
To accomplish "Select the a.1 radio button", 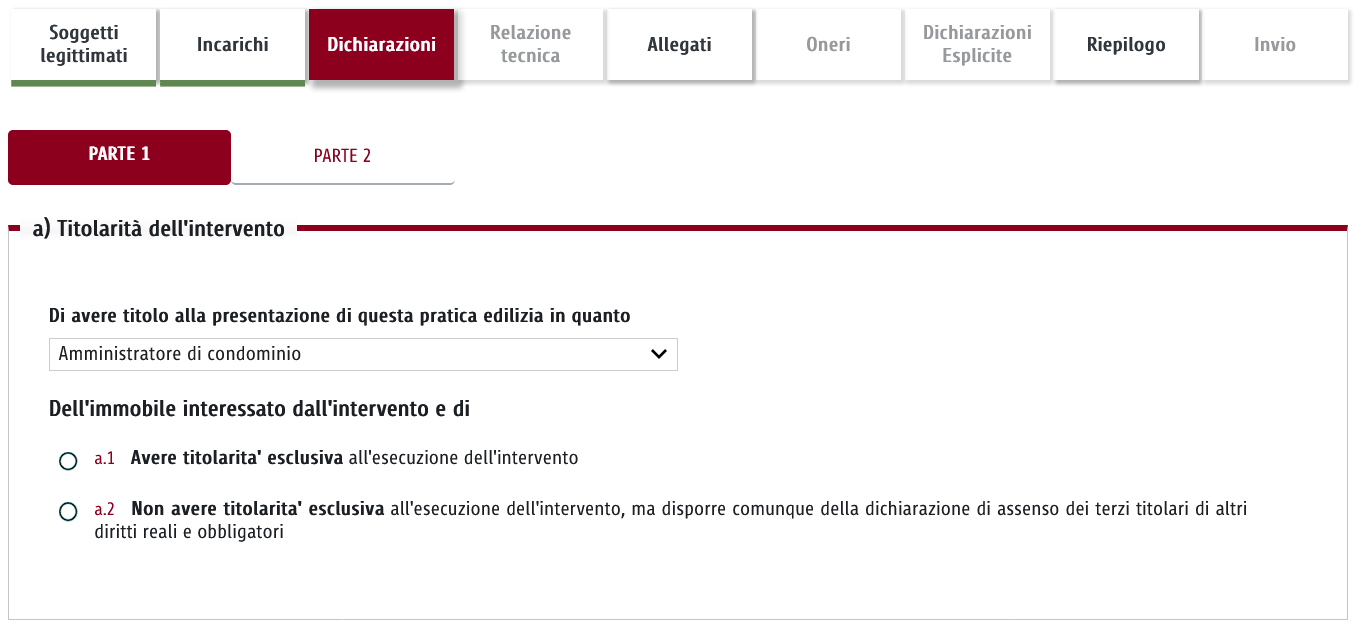I will 68,461.
